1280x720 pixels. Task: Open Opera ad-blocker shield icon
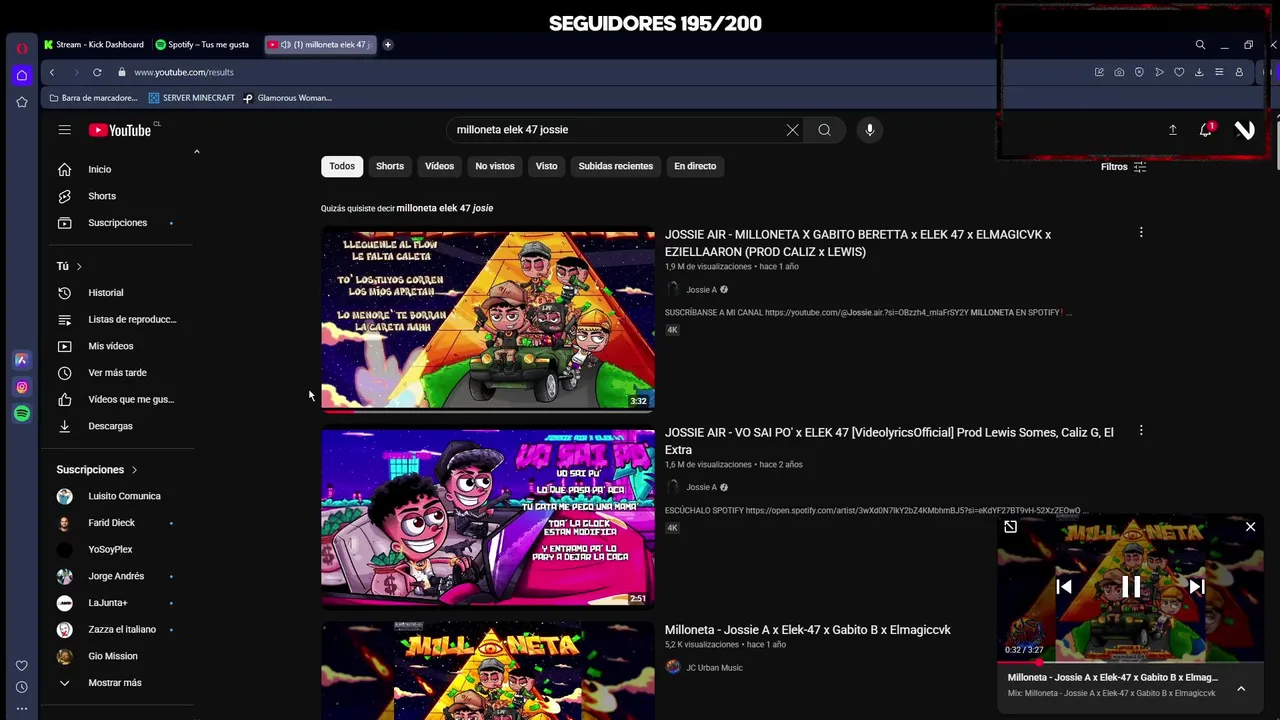point(1139,72)
